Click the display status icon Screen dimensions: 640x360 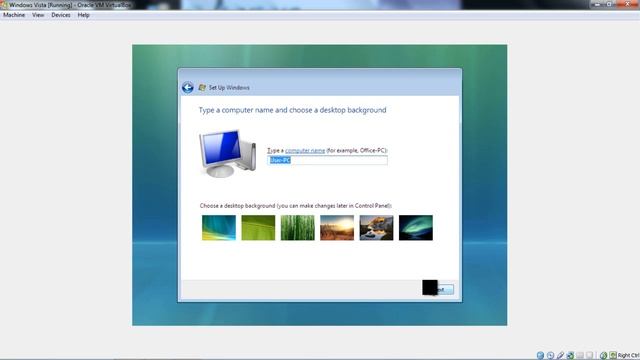[589, 356]
